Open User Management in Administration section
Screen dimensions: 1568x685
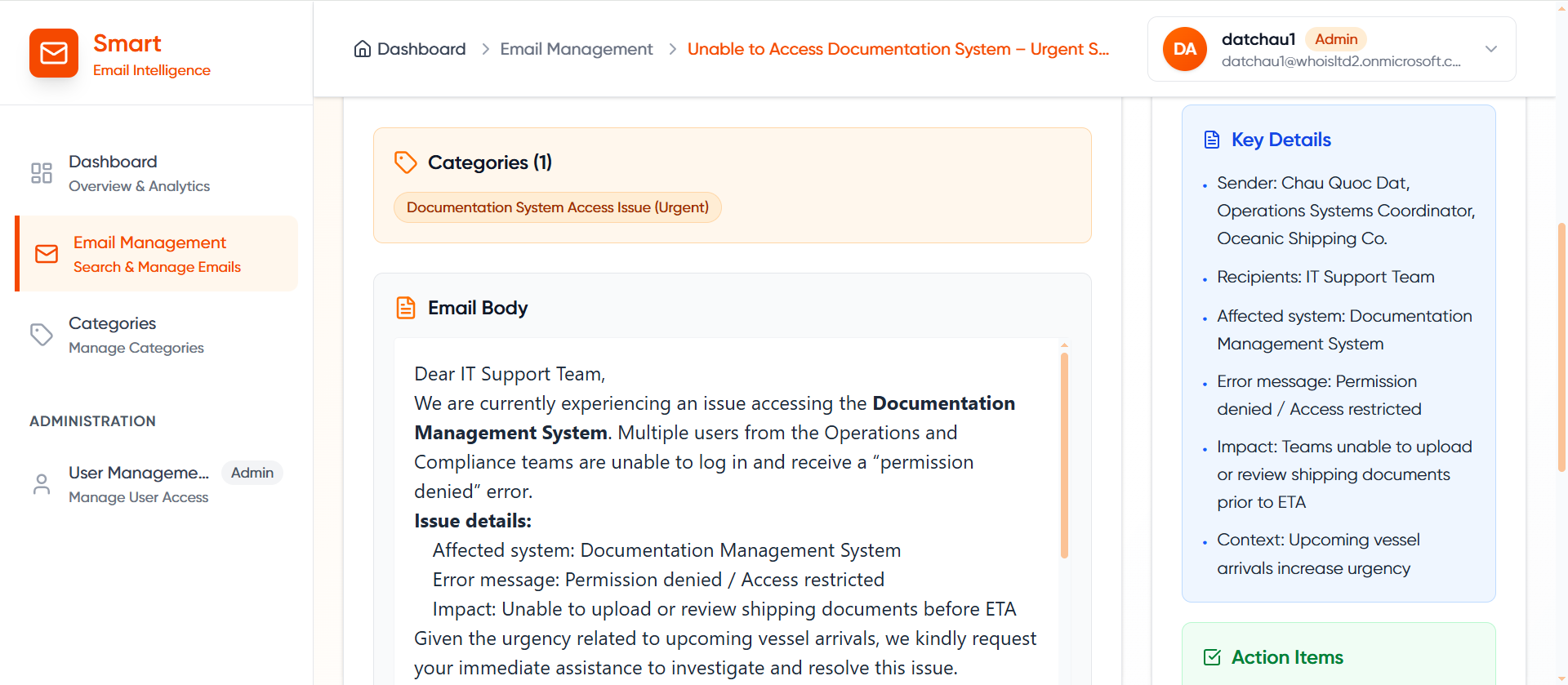pos(139,484)
